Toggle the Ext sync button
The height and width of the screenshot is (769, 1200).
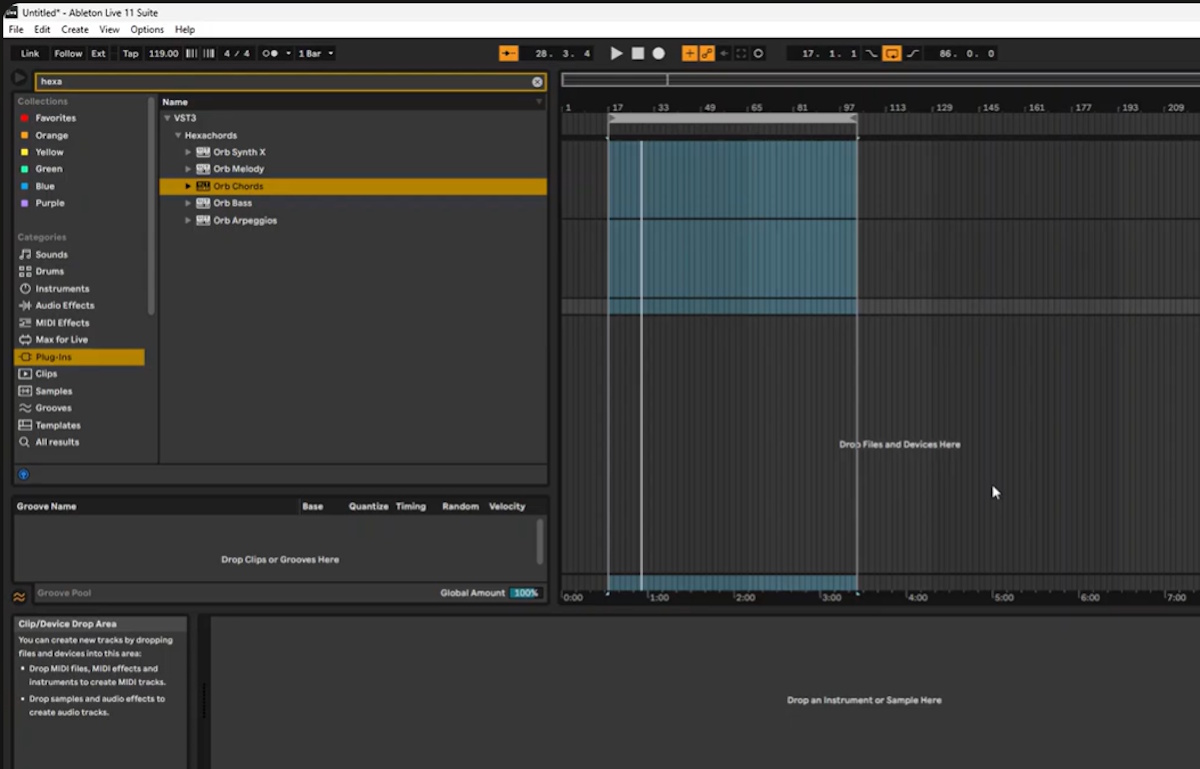click(98, 53)
